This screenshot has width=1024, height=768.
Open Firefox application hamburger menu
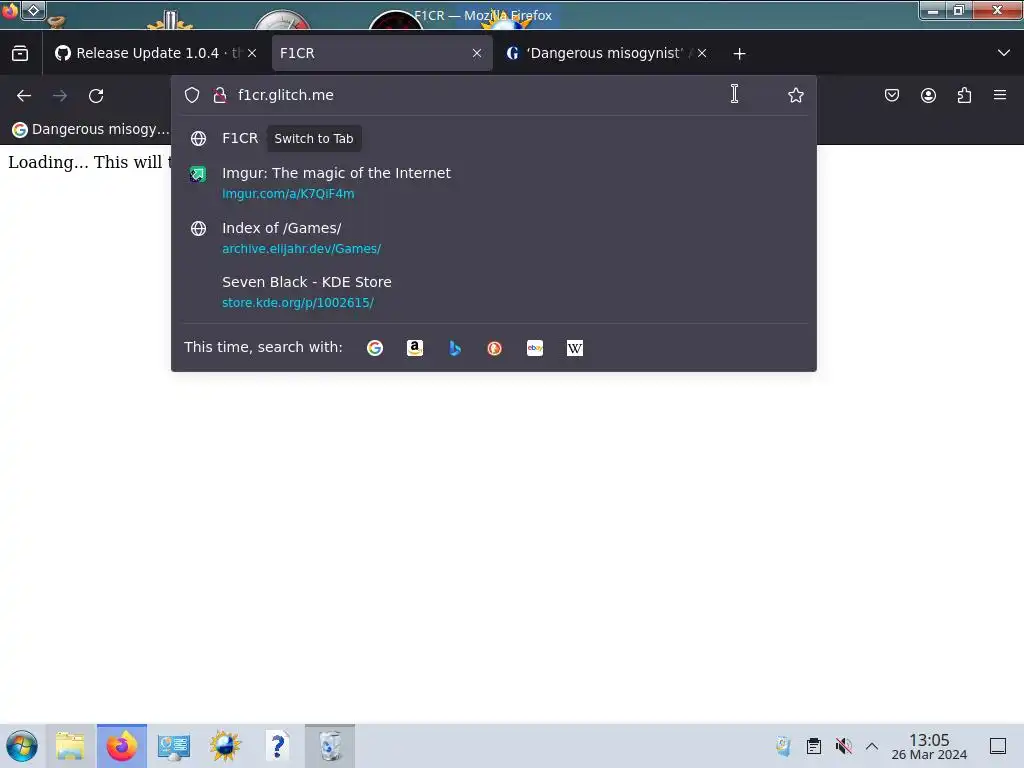(1000, 95)
